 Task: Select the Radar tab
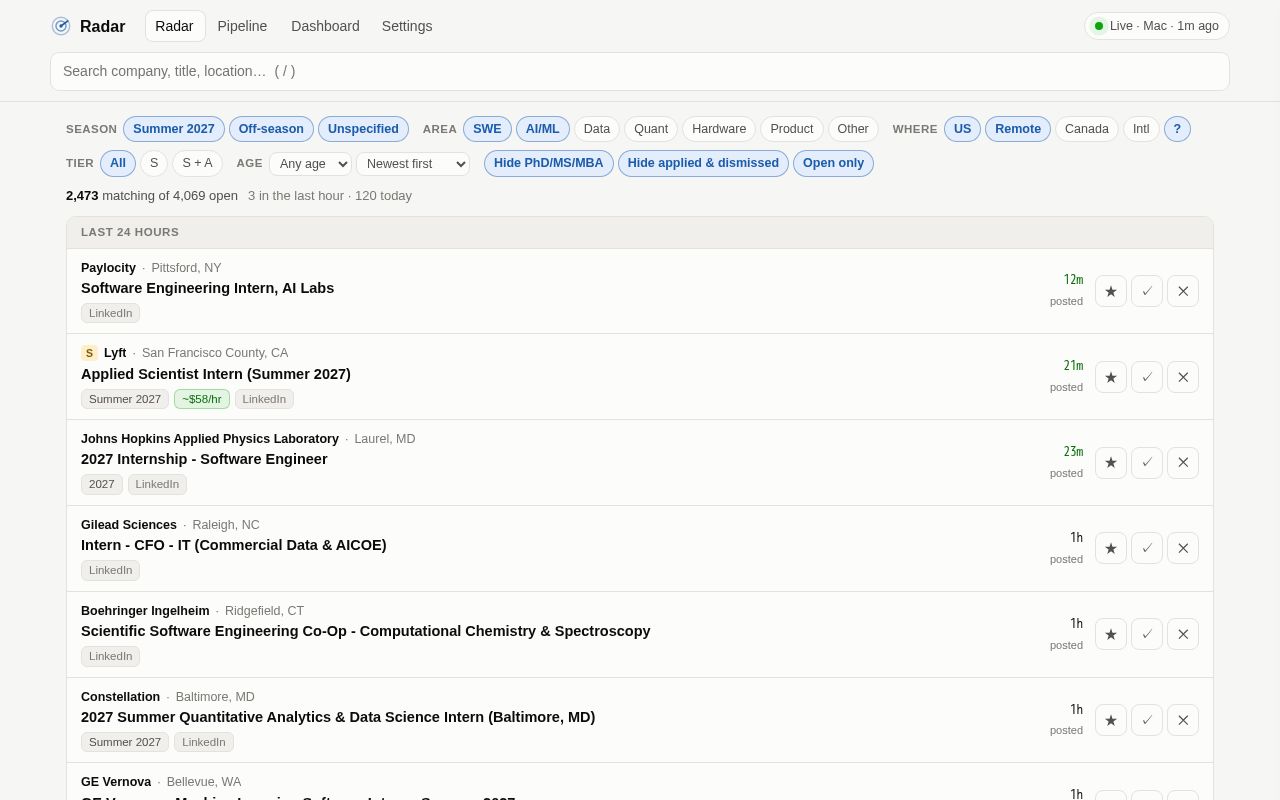point(175,26)
